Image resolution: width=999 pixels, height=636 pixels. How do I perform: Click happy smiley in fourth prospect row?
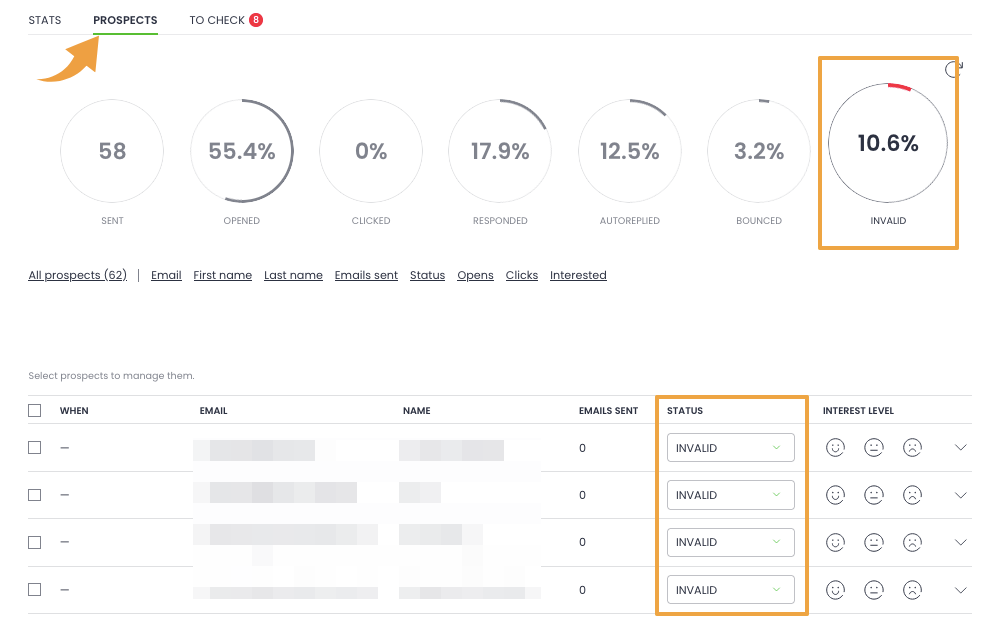[x=835, y=590]
